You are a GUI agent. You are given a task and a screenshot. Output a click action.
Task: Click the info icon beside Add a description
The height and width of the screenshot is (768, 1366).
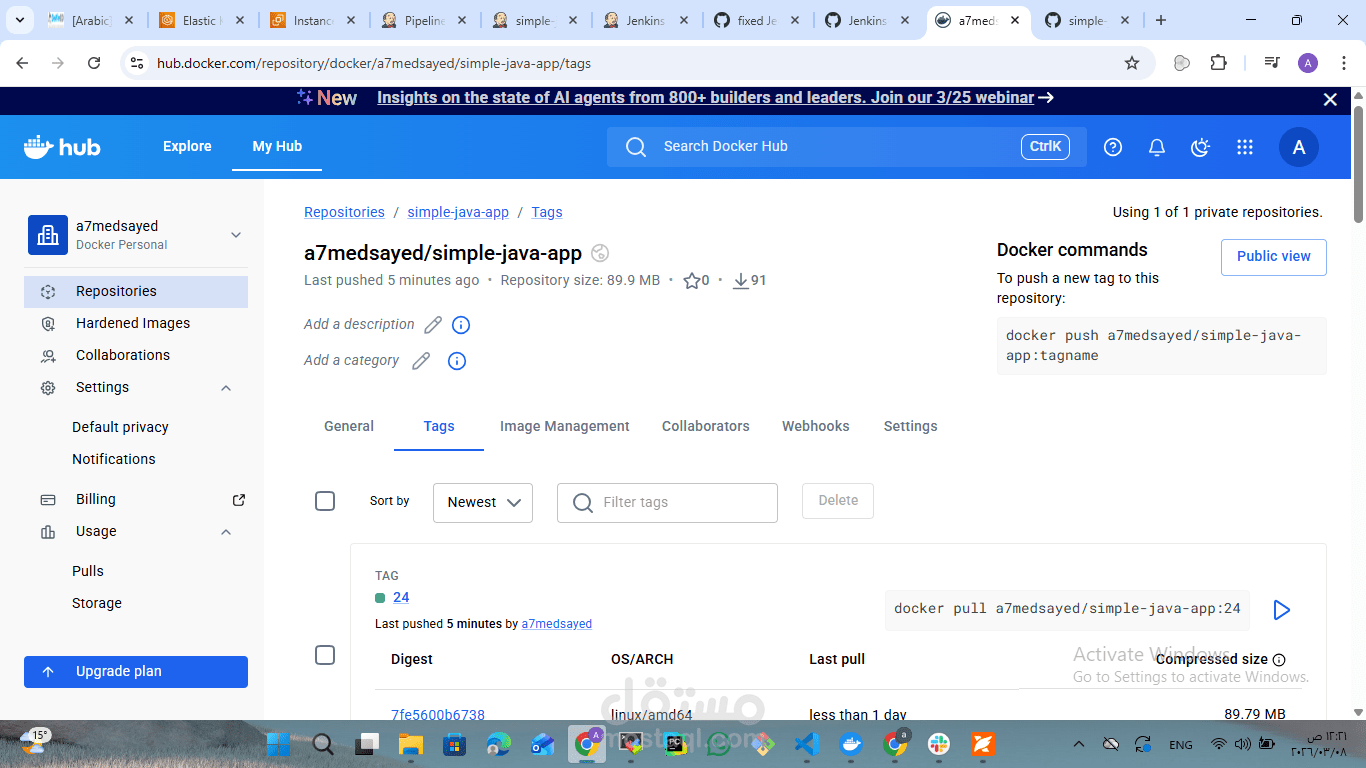coord(461,325)
